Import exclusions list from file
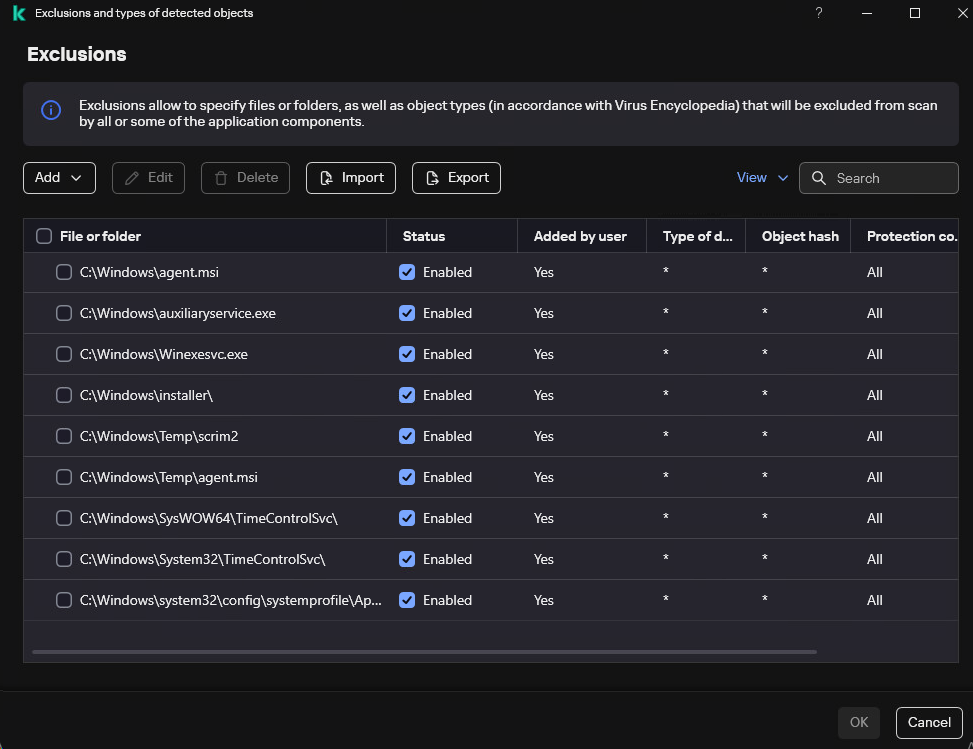 351,178
